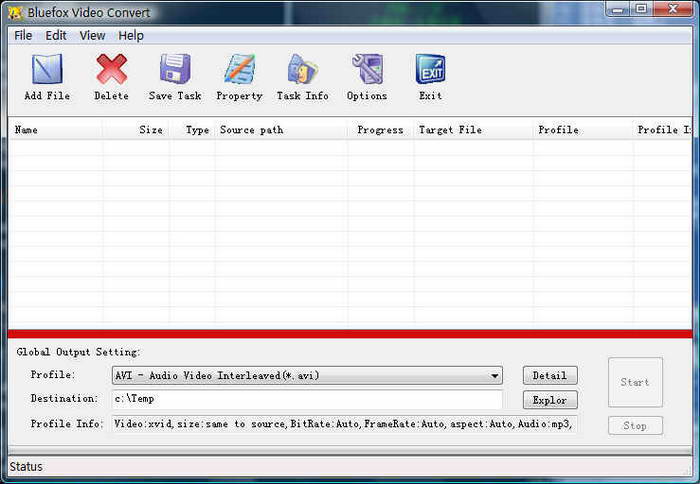Open the Edit menu
Image resolution: width=700 pixels, height=484 pixels.
pyautogui.click(x=56, y=35)
